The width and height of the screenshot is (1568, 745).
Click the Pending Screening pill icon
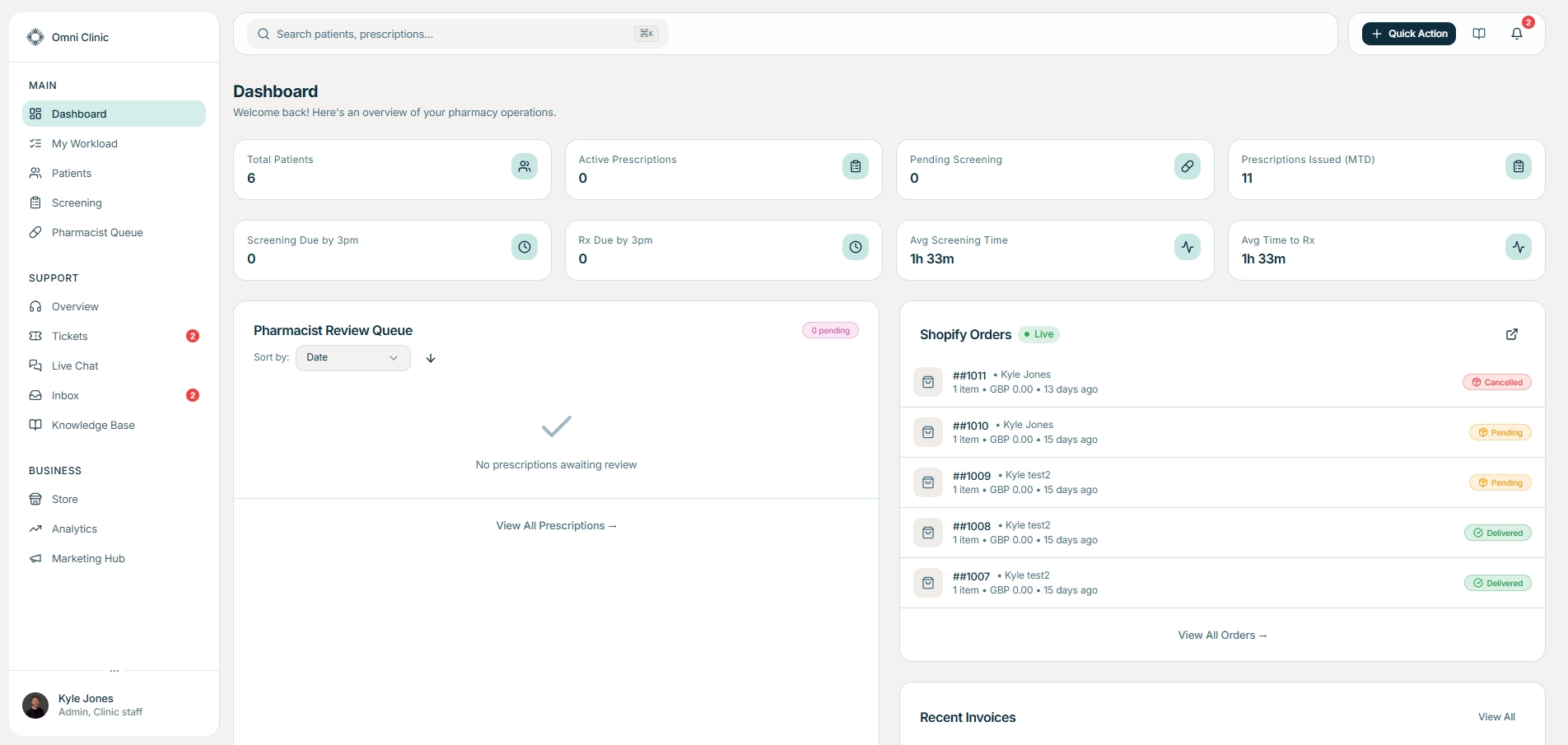tap(1187, 167)
